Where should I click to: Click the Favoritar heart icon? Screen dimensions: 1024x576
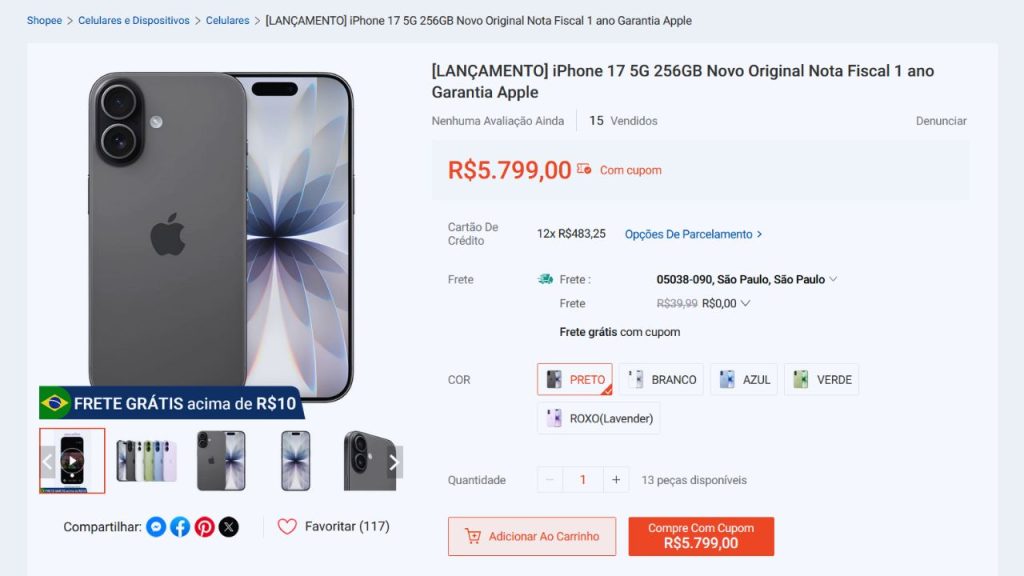click(287, 526)
